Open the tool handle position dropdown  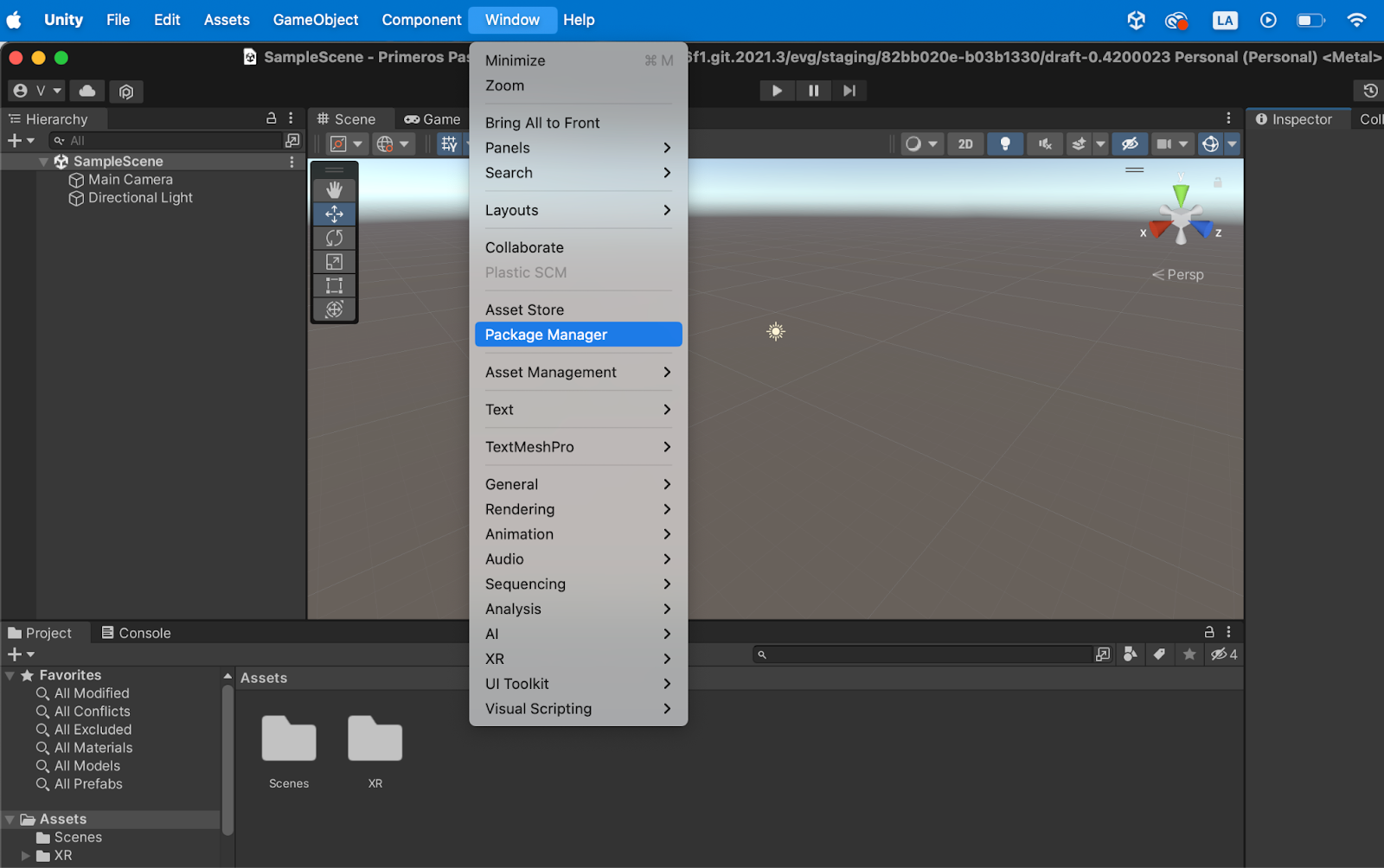coord(346,144)
